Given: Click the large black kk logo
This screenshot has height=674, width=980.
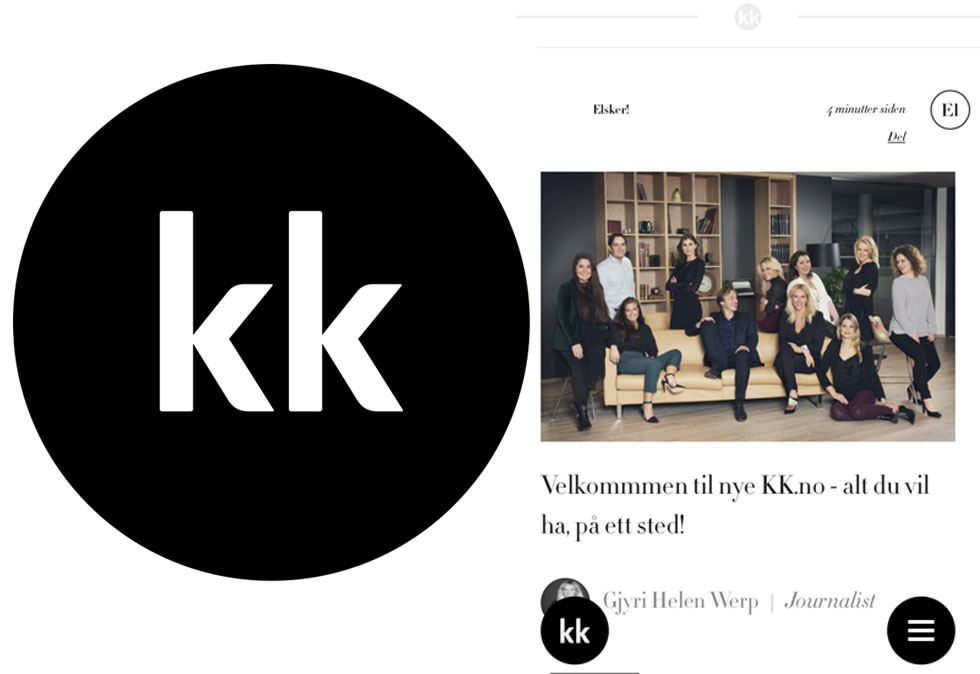Looking at the screenshot, I should 271,322.
